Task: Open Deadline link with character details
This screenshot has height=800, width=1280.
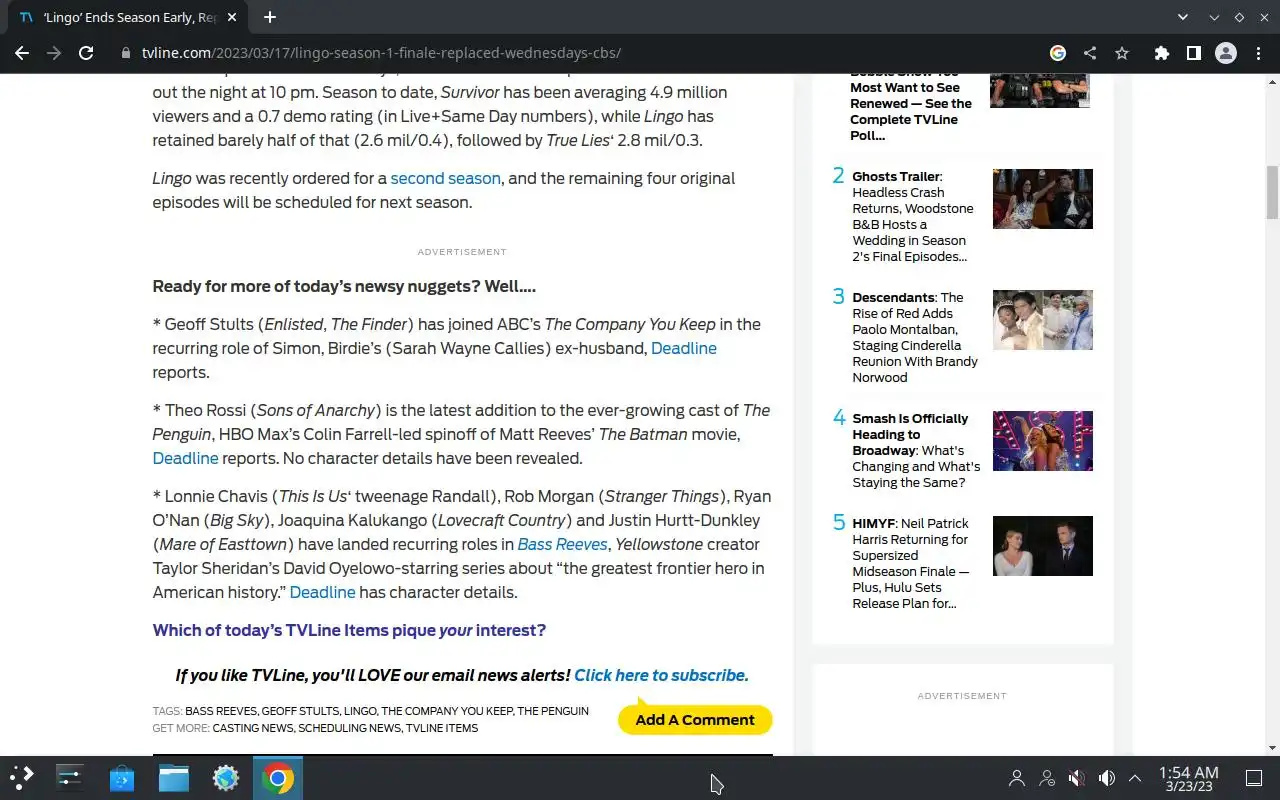Action: pos(322,592)
